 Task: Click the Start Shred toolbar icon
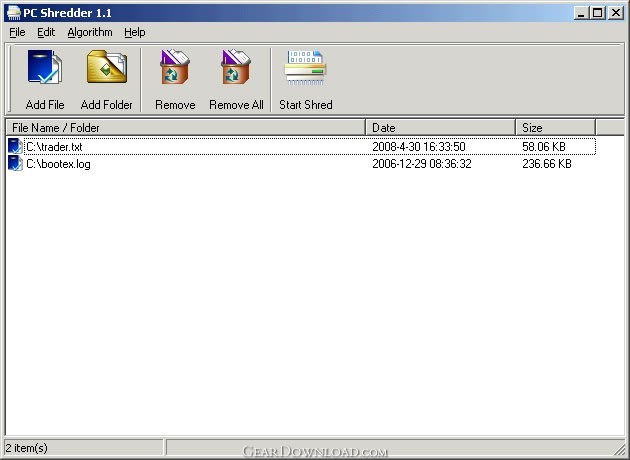coord(305,67)
